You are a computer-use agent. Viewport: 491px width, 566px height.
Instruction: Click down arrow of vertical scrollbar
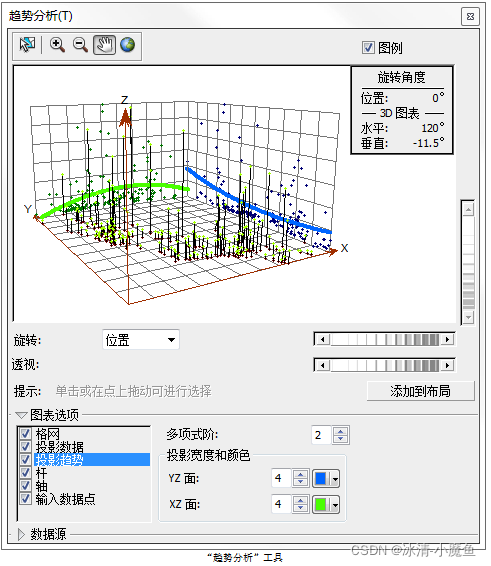[469, 317]
